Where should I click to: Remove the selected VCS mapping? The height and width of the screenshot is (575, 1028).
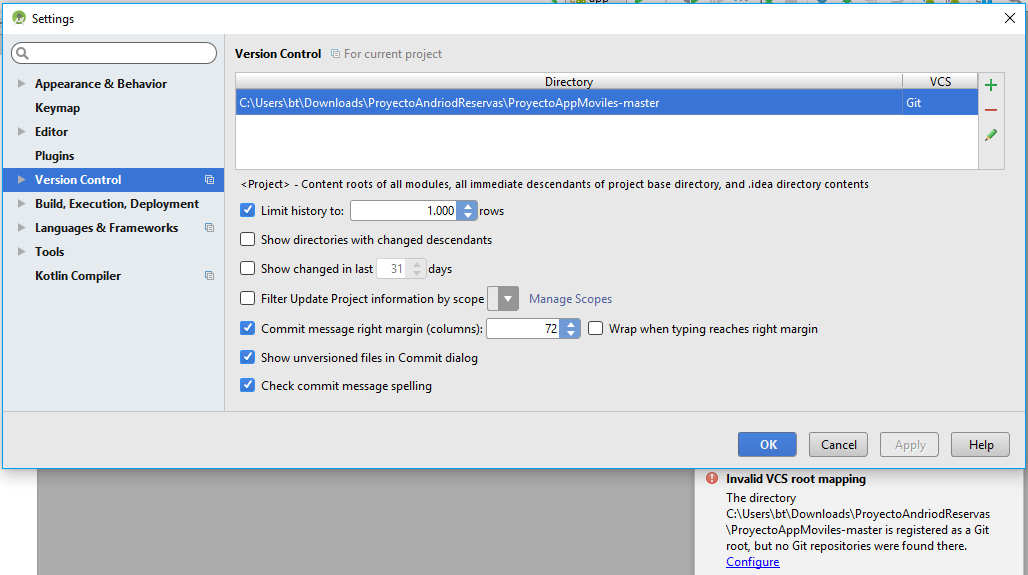[x=991, y=110]
